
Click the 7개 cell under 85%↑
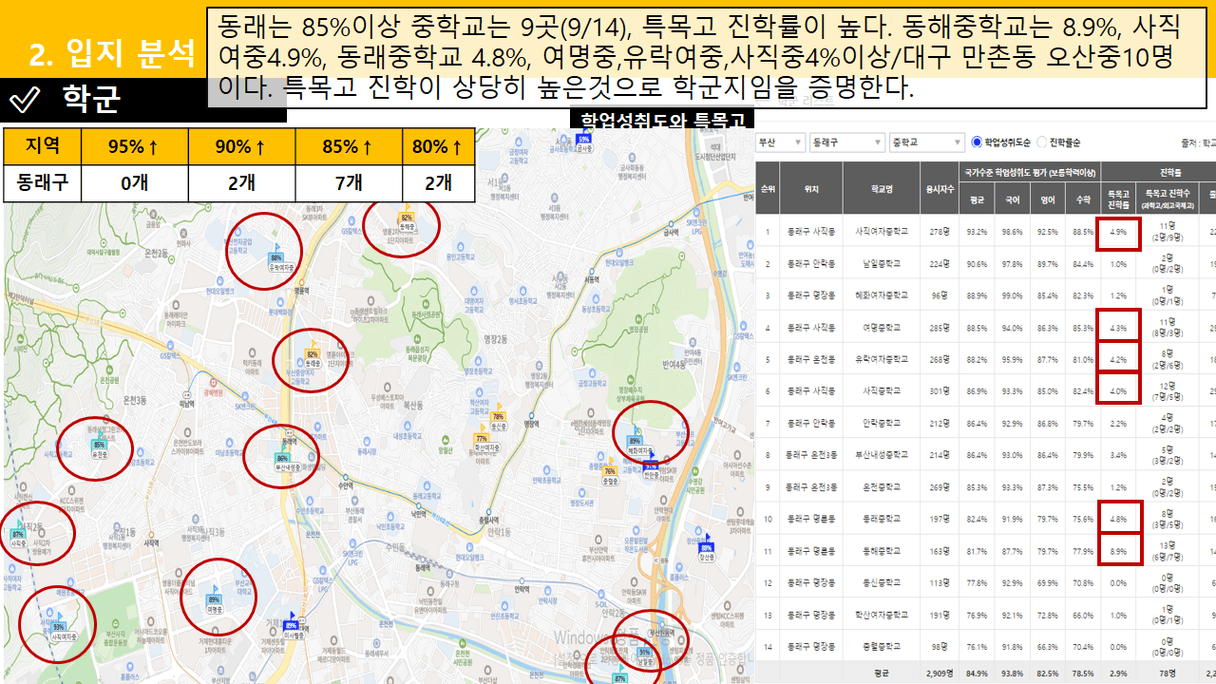tap(349, 182)
